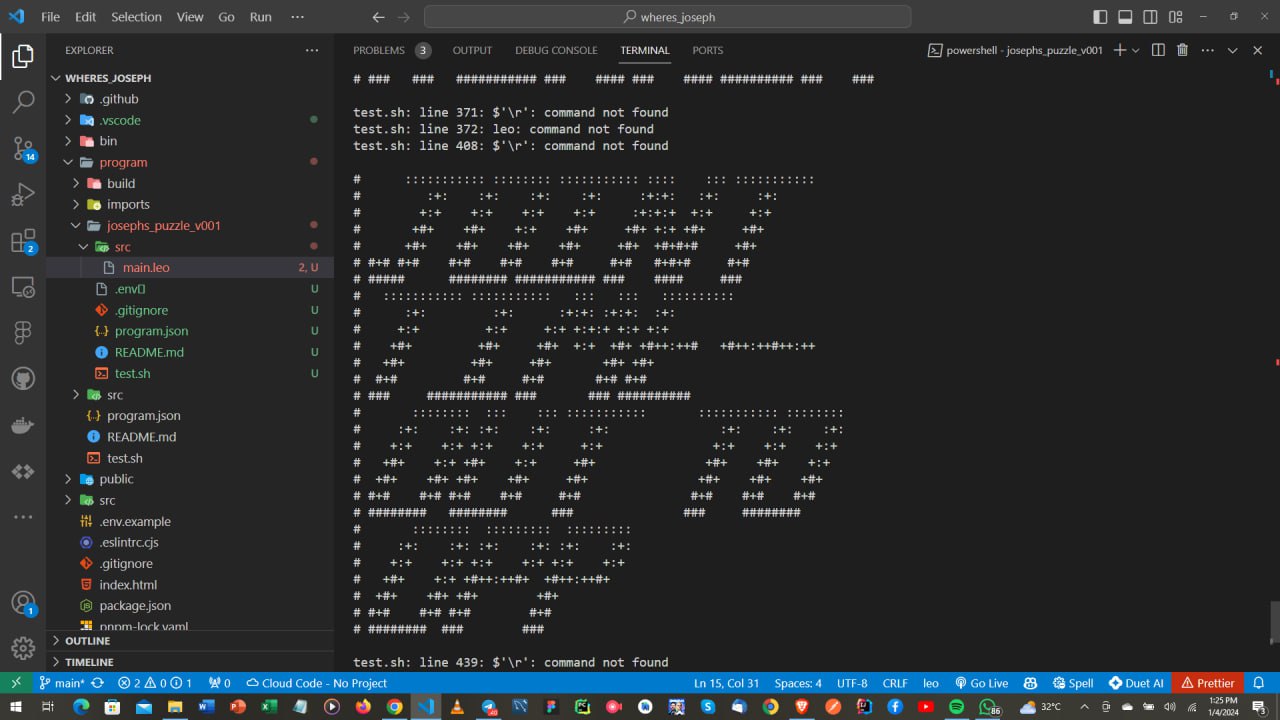Click the main* git branch indicator

point(61,683)
